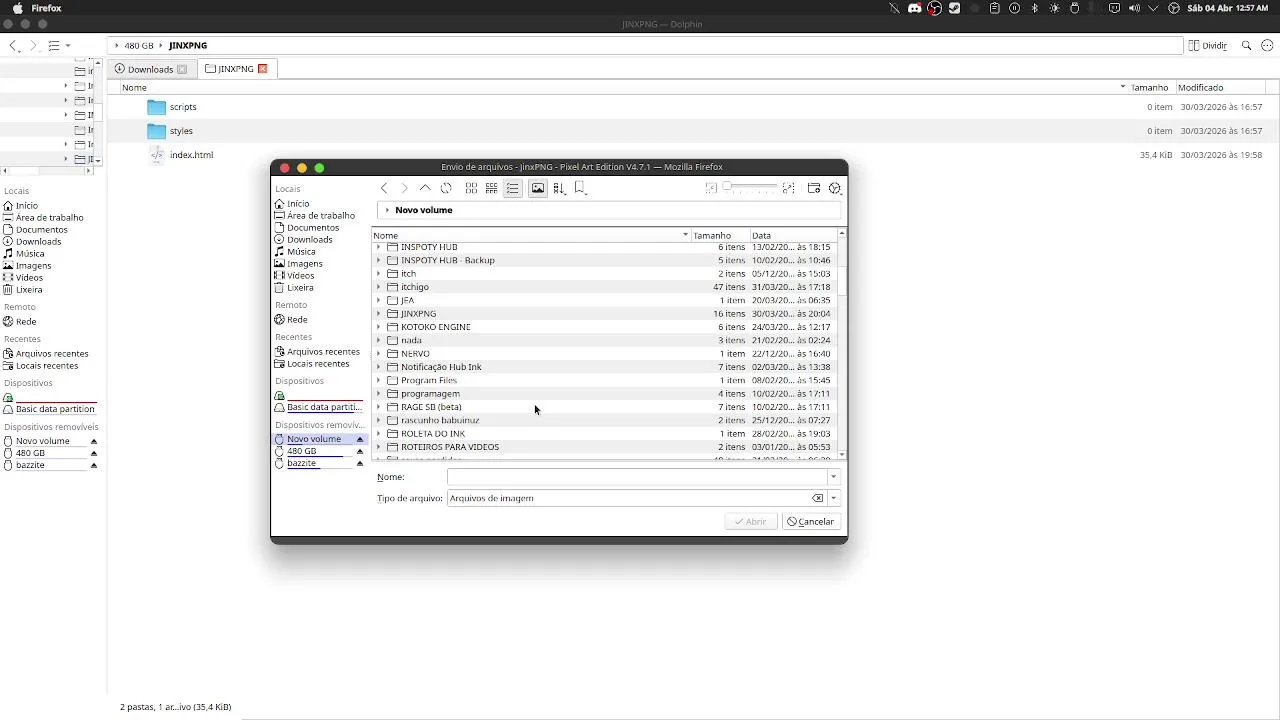1280x720 pixels.
Task: Open Downloads place in dialog sidebar
Action: coord(309,240)
